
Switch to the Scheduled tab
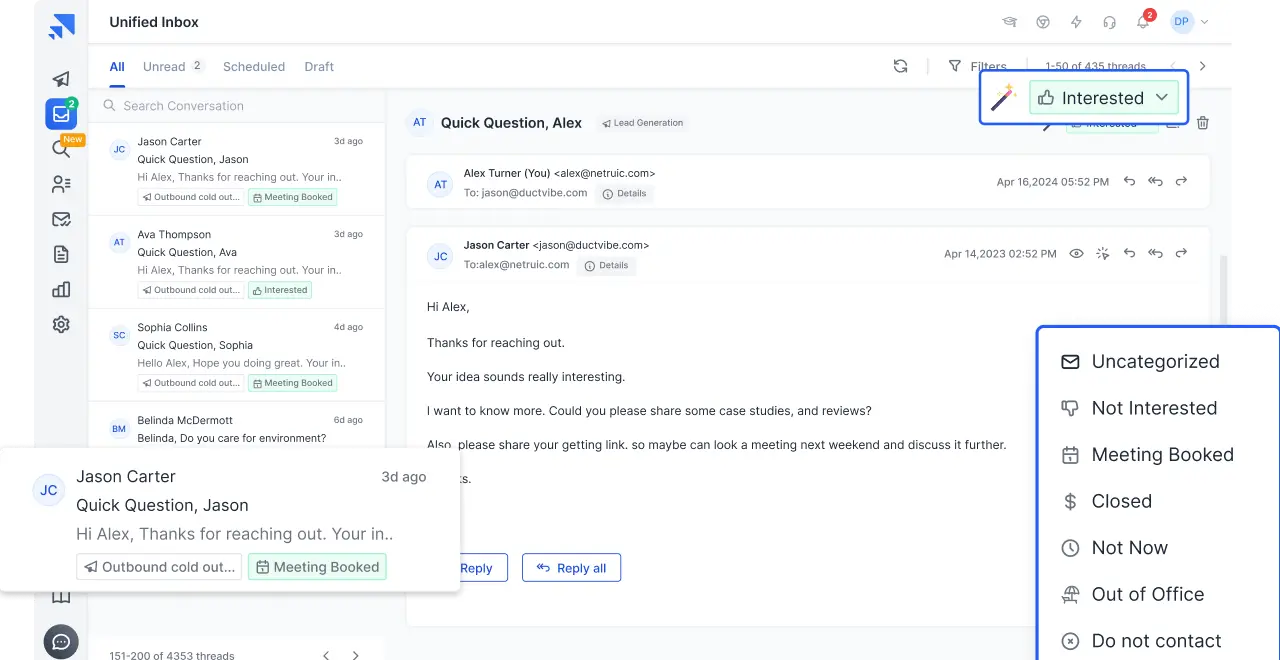254,67
